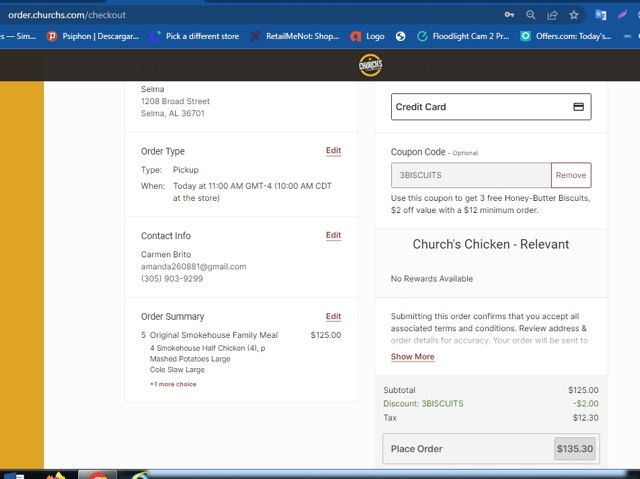Bookmark this page with the star icon
The image size is (640, 479).
(574, 15)
